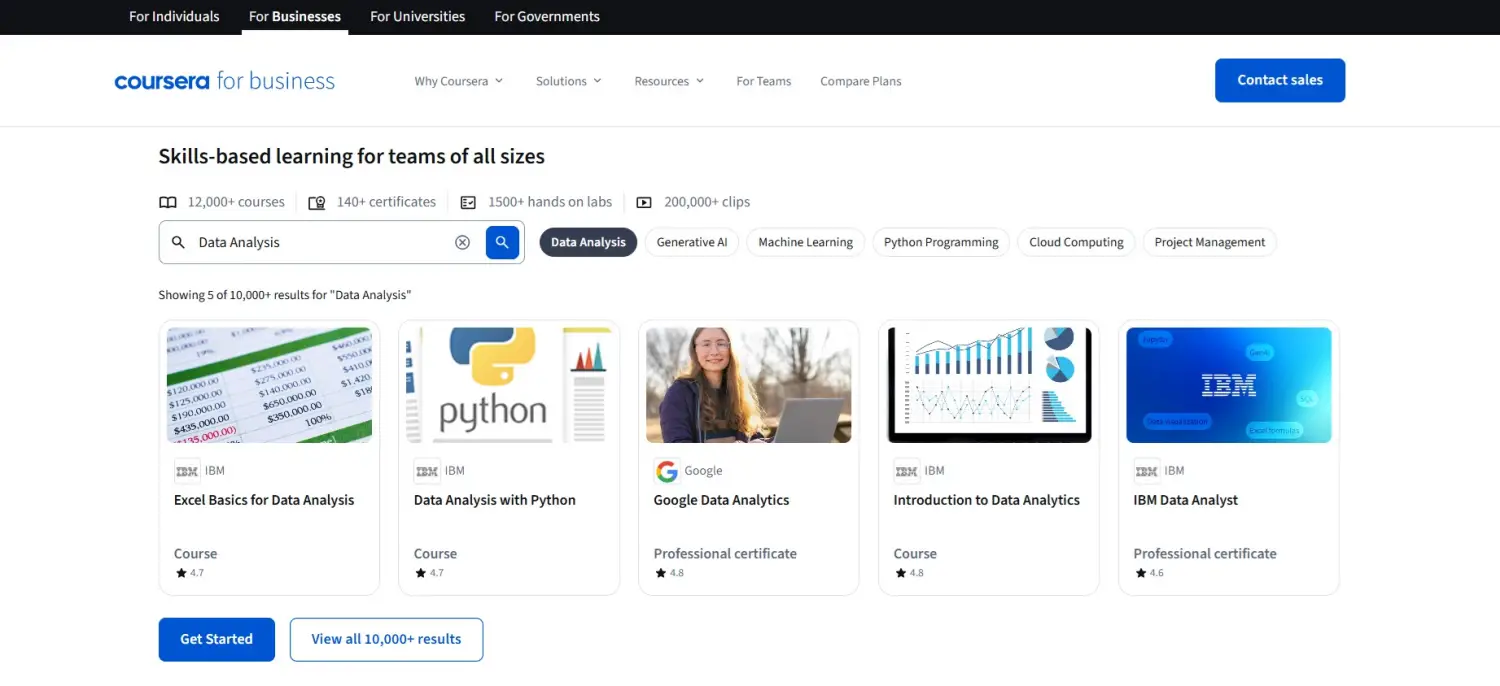Click the 140+ certificates text
This screenshot has height=686, width=1500.
pyautogui.click(x=386, y=202)
